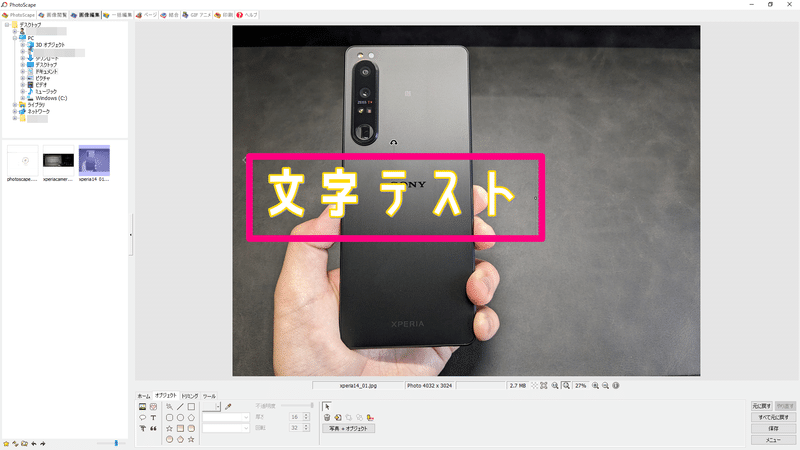Click the load objects icon beside trash

point(338,417)
